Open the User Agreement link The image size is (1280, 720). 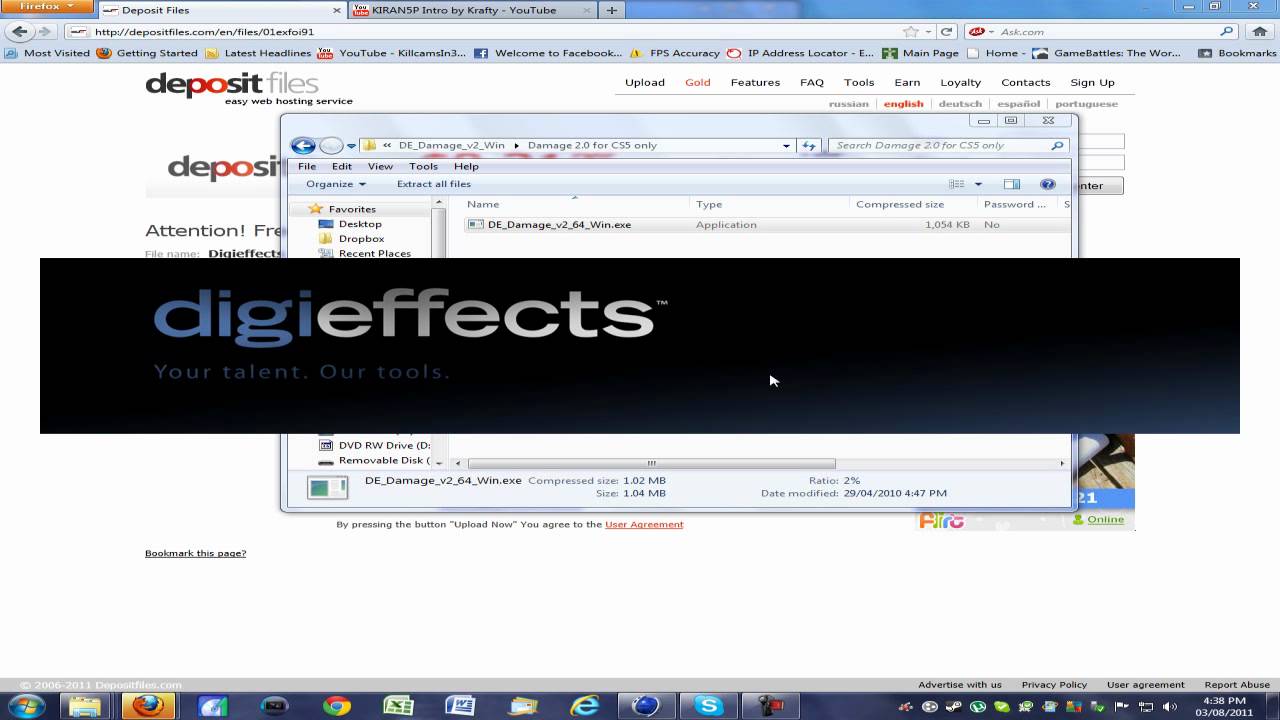tap(644, 524)
